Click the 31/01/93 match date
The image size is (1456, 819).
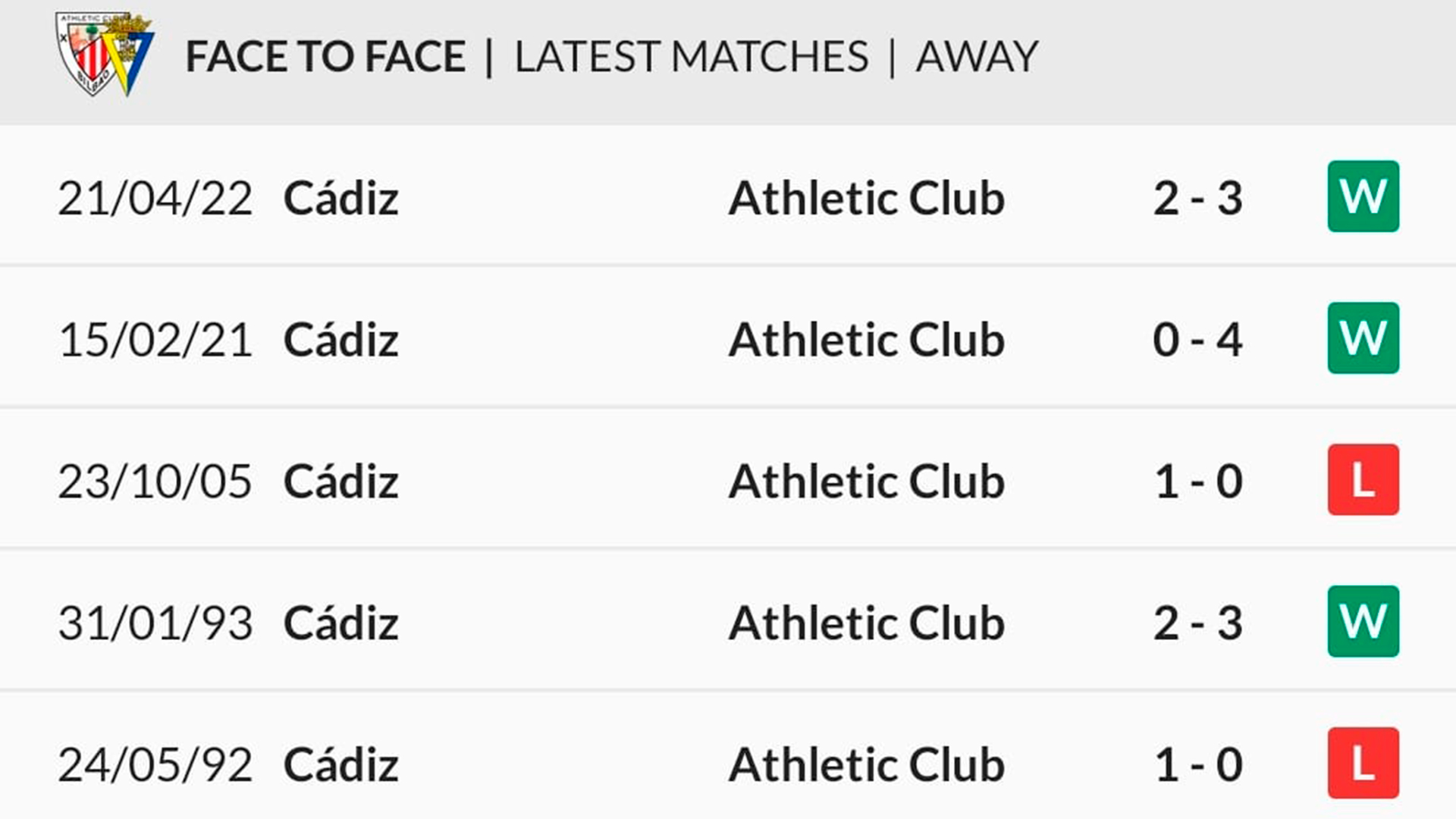tap(155, 623)
